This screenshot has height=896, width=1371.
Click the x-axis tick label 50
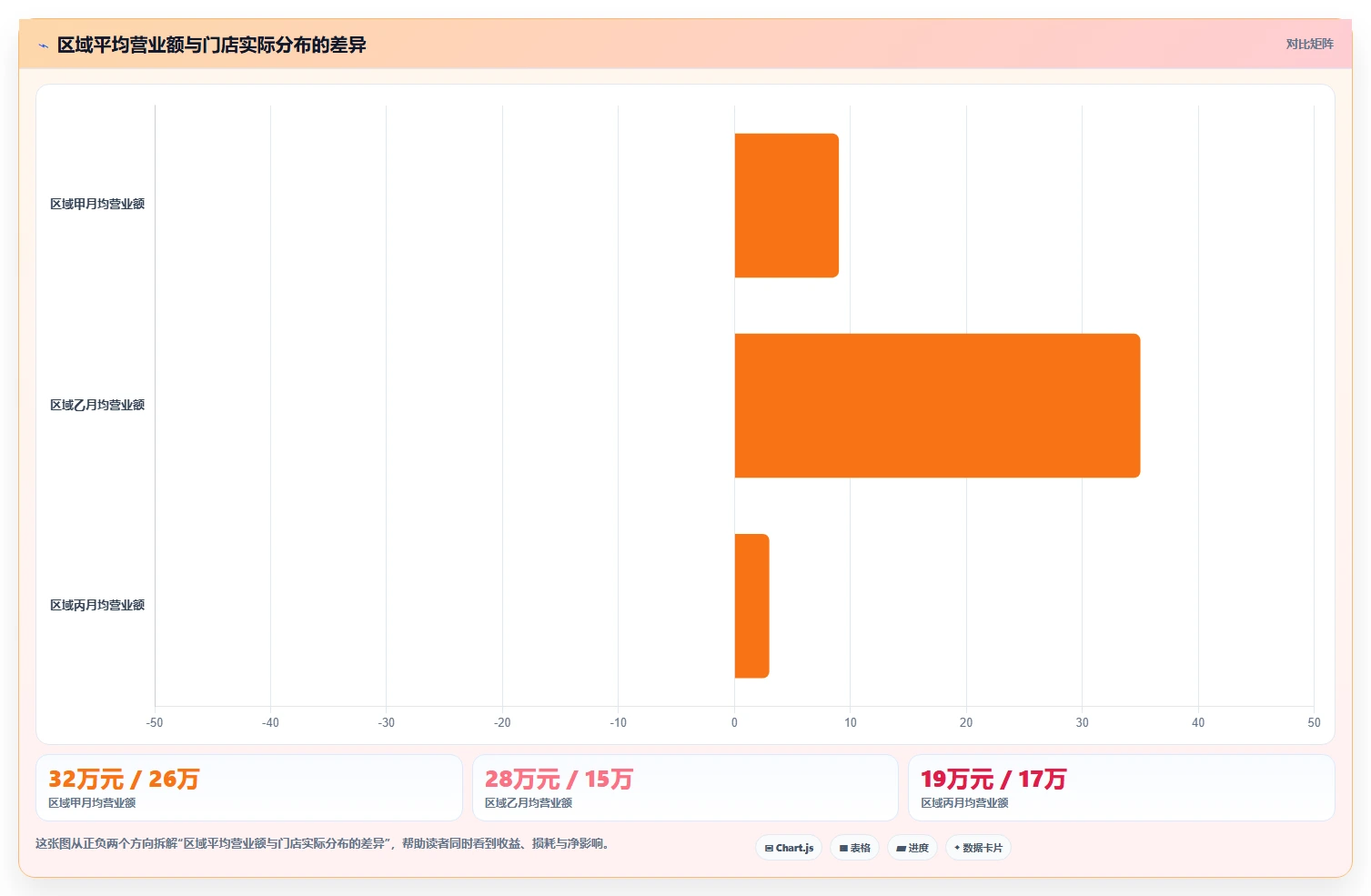tap(1314, 722)
